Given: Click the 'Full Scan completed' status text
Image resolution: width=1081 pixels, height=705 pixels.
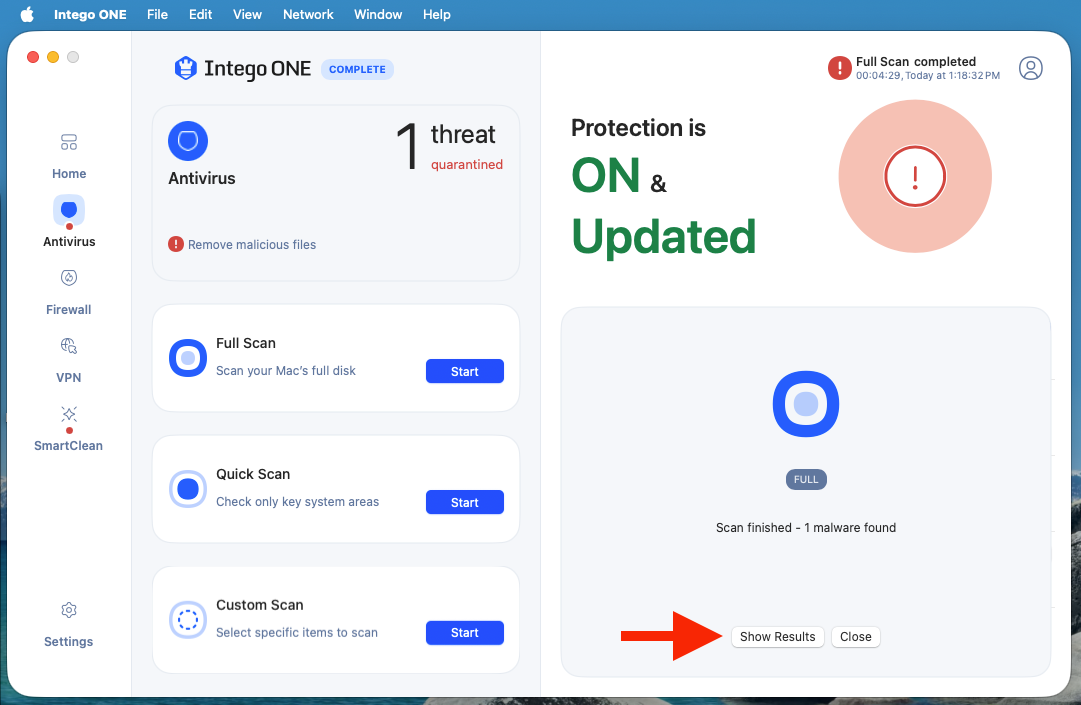Looking at the screenshot, I should point(916,61).
